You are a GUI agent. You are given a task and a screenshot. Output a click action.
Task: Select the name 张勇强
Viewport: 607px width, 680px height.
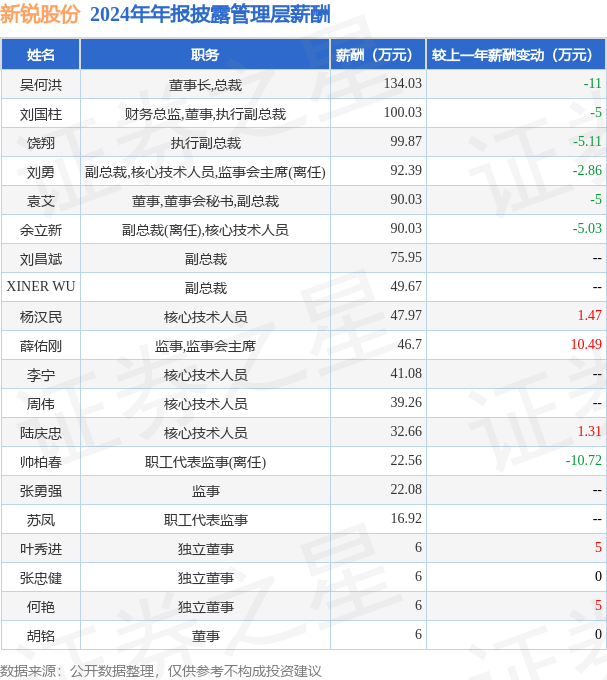click(x=41, y=491)
